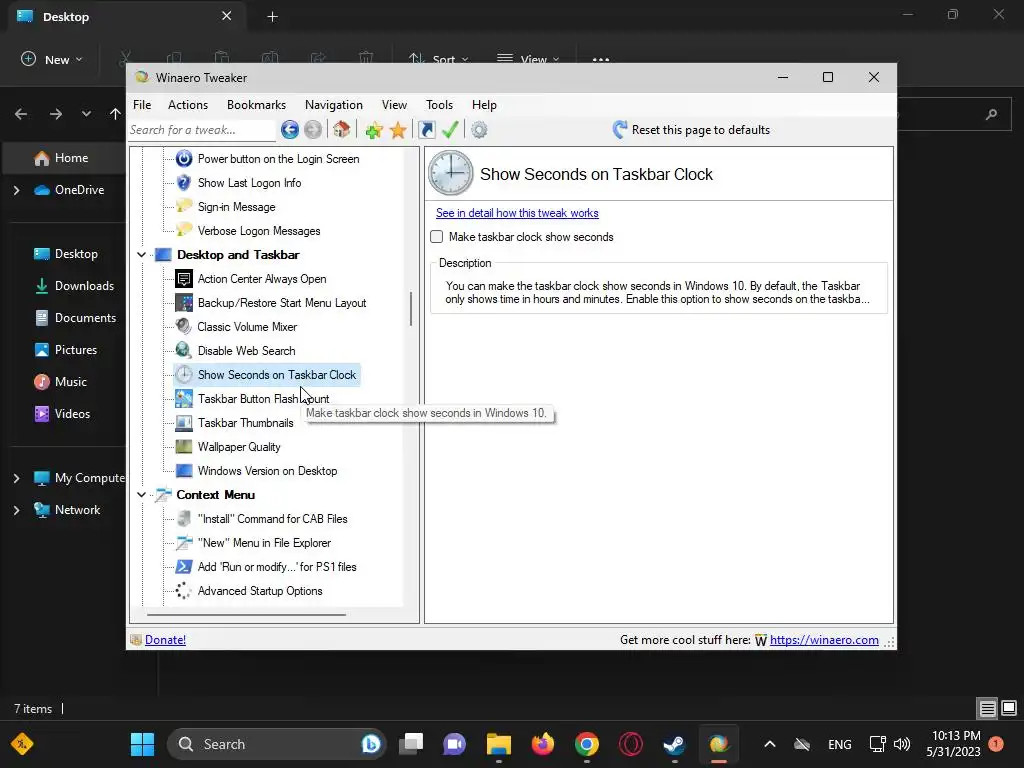Select Verbose Logon Messages tree item
The image size is (1024, 768).
pyautogui.click(x=259, y=231)
